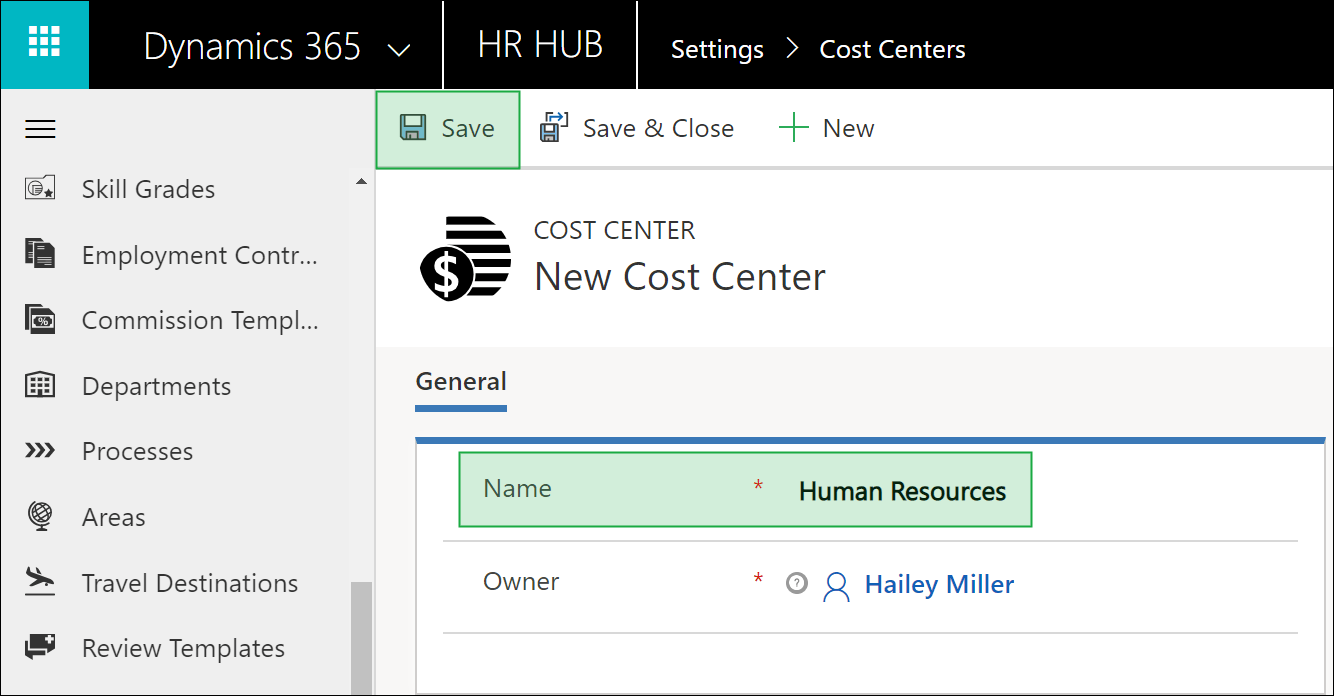Click the Employment Contracts icon

pos(40,254)
